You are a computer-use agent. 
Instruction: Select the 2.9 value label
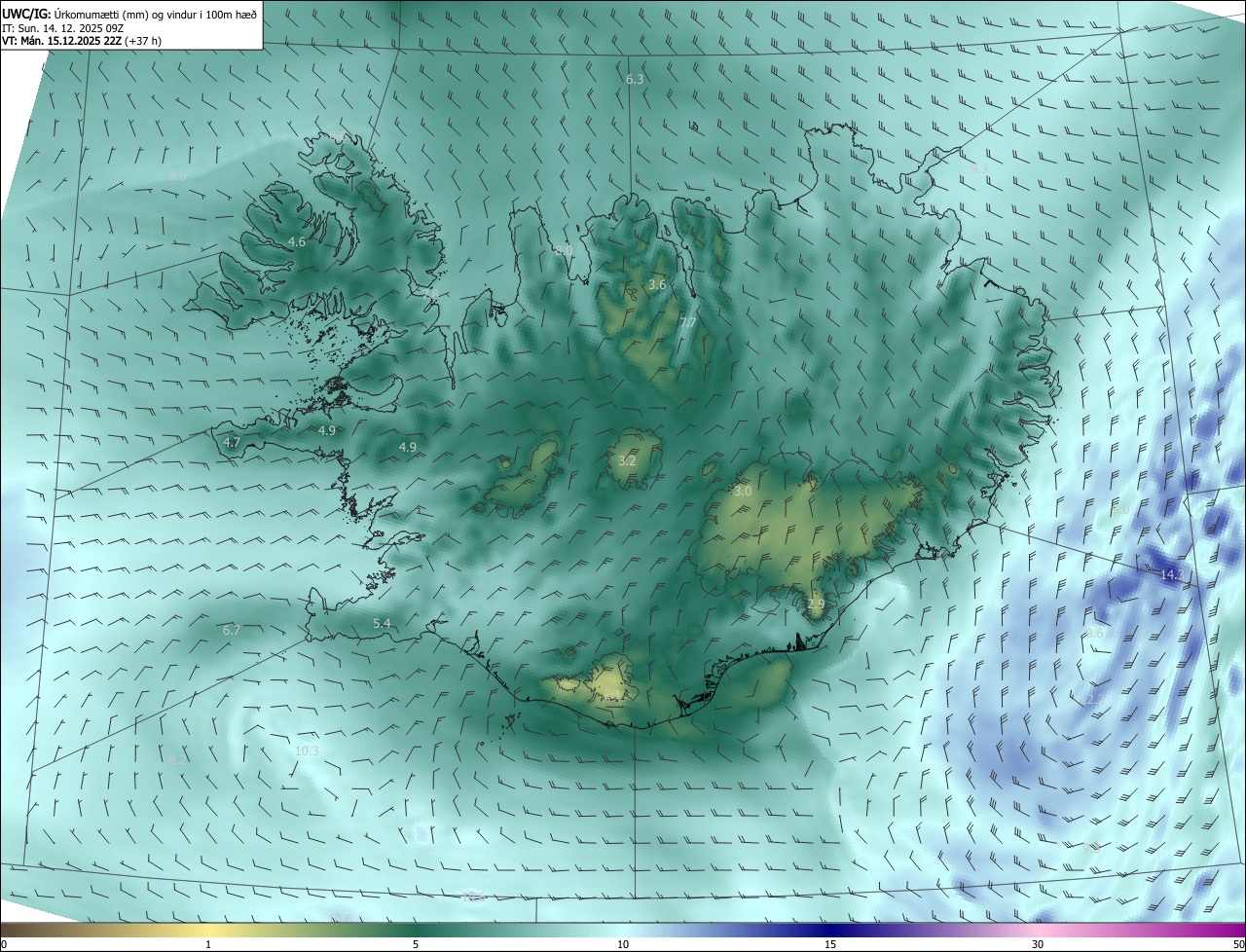(x=816, y=604)
